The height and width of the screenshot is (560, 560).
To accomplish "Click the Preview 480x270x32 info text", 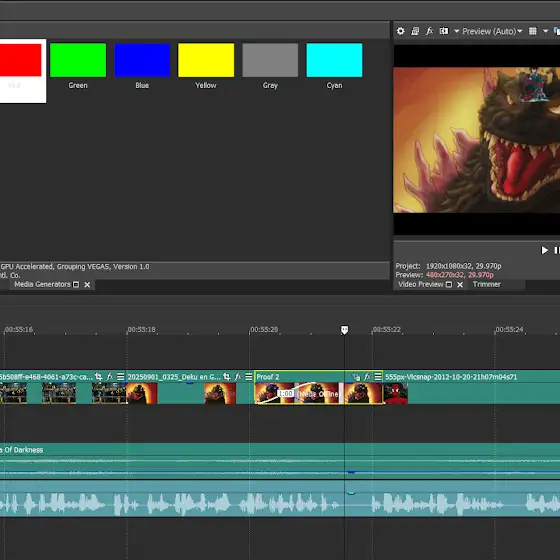I will pos(444,275).
